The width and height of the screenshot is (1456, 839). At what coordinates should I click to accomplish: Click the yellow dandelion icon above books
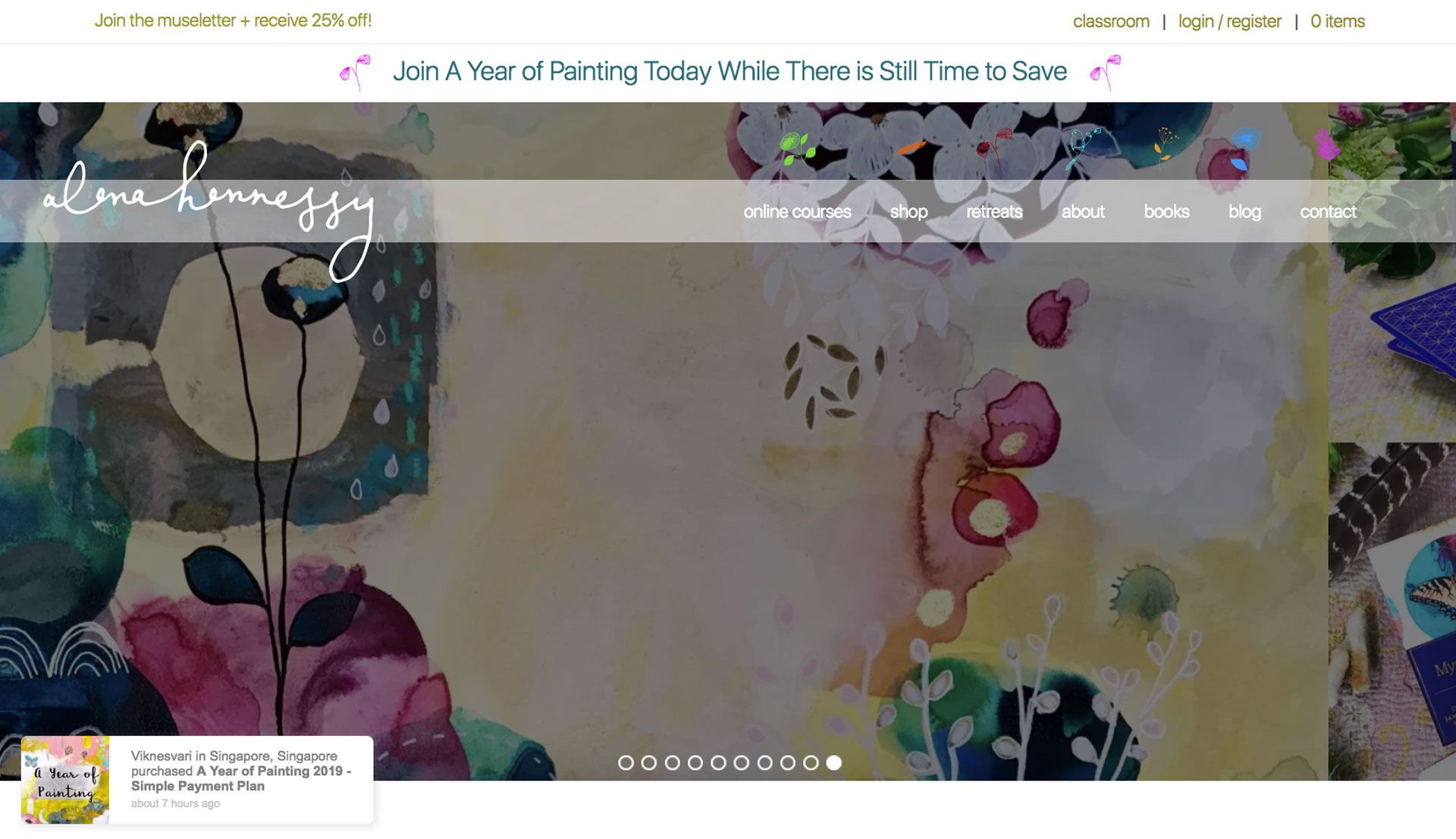(1166, 144)
